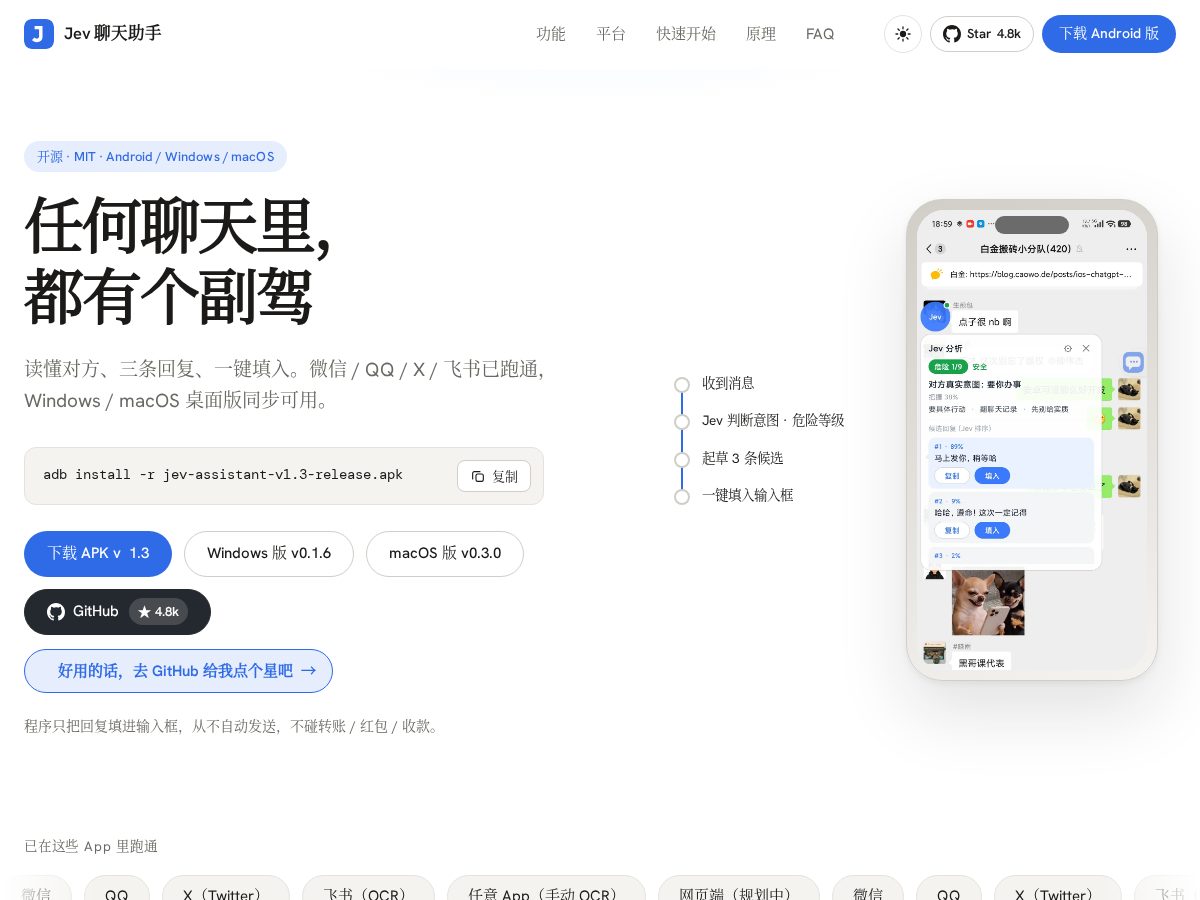Follow the 去 GitHub 给我点个星吧 link
The height and width of the screenshot is (900, 1200).
(x=178, y=671)
